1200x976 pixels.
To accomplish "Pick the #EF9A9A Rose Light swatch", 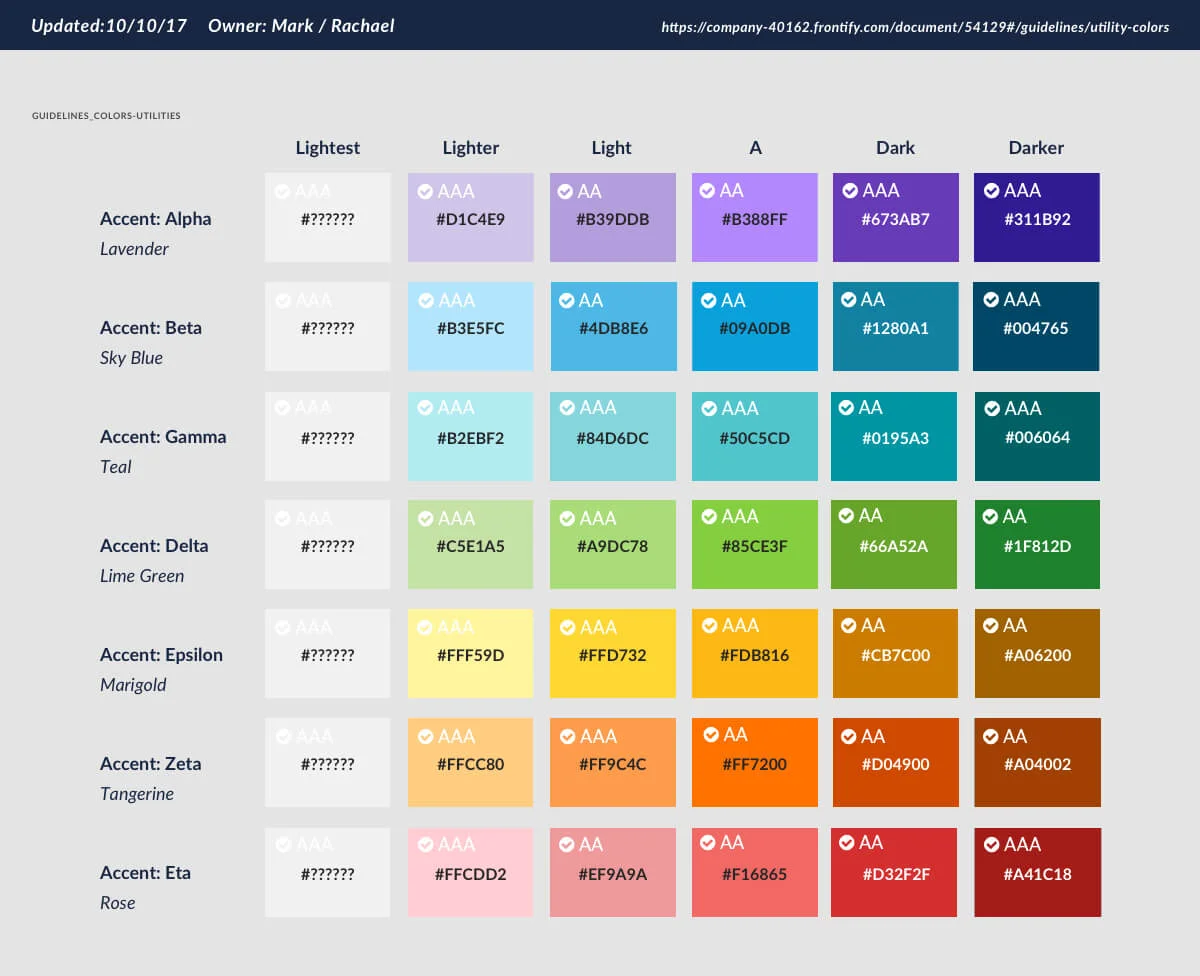I will pyautogui.click(x=613, y=872).
